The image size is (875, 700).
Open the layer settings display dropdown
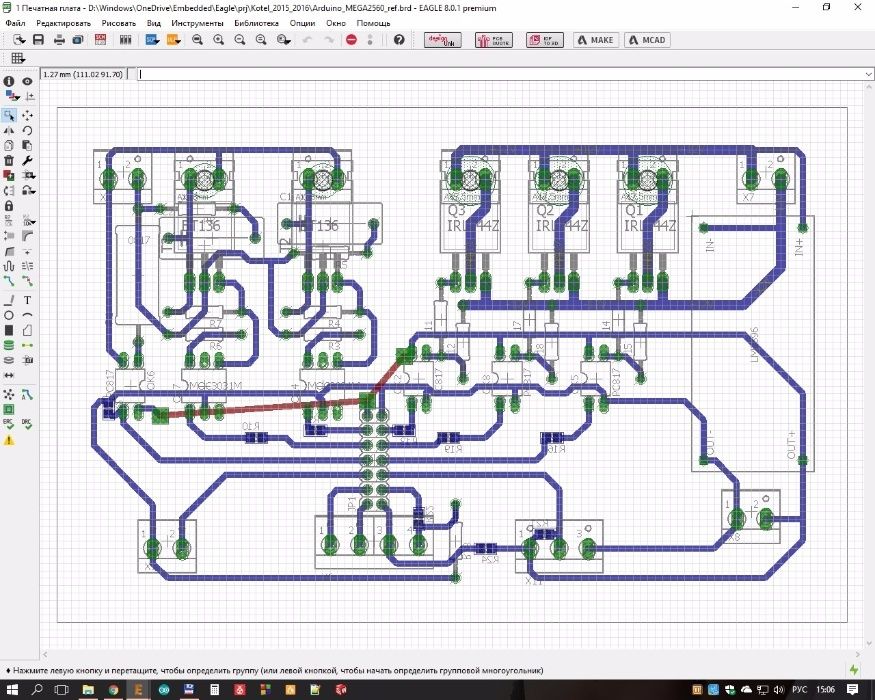[x=11, y=97]
